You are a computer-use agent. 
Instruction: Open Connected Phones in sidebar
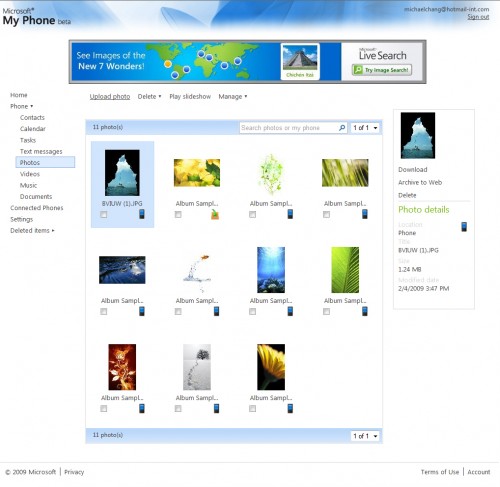click(x=37, y=208)
